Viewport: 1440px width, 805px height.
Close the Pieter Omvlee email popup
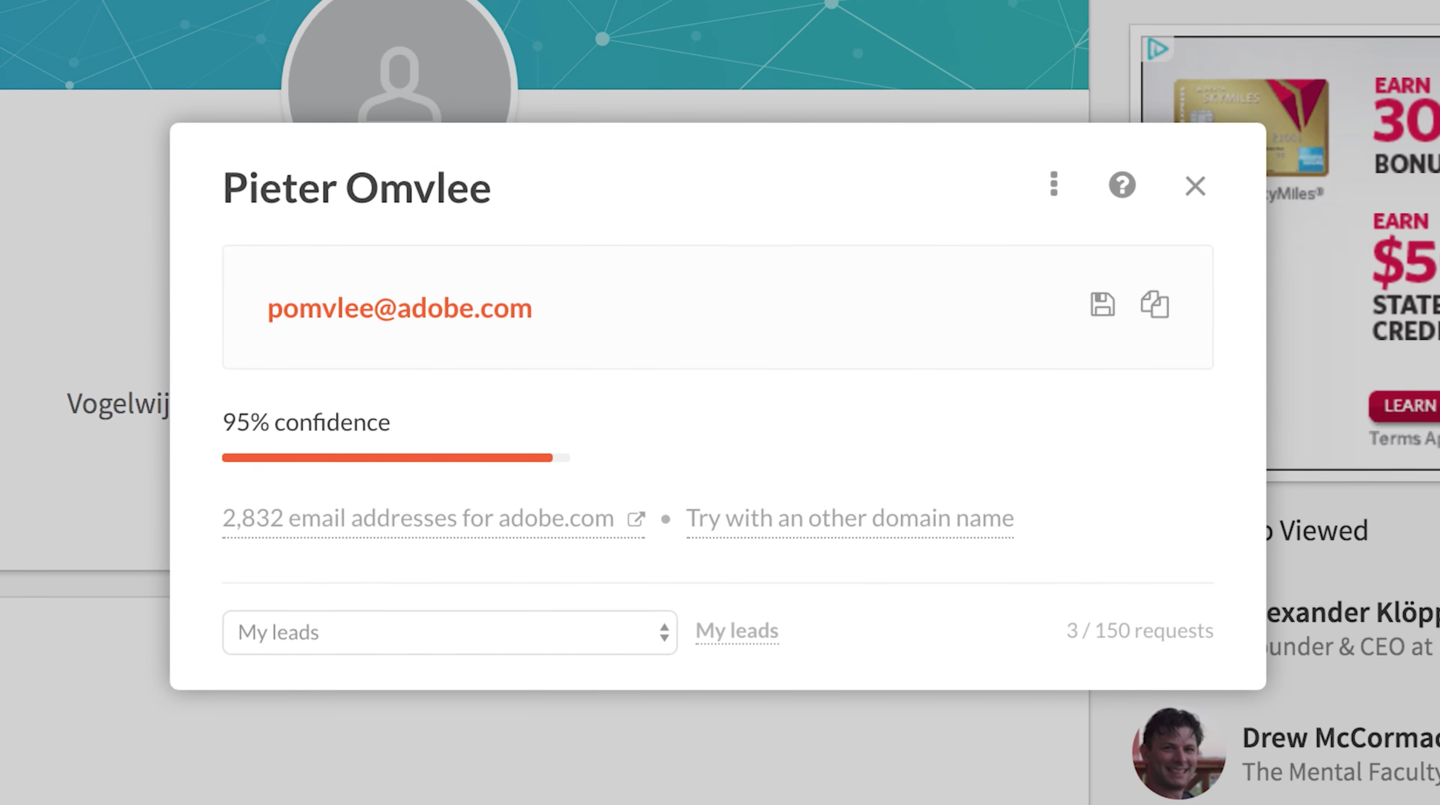1195,186
